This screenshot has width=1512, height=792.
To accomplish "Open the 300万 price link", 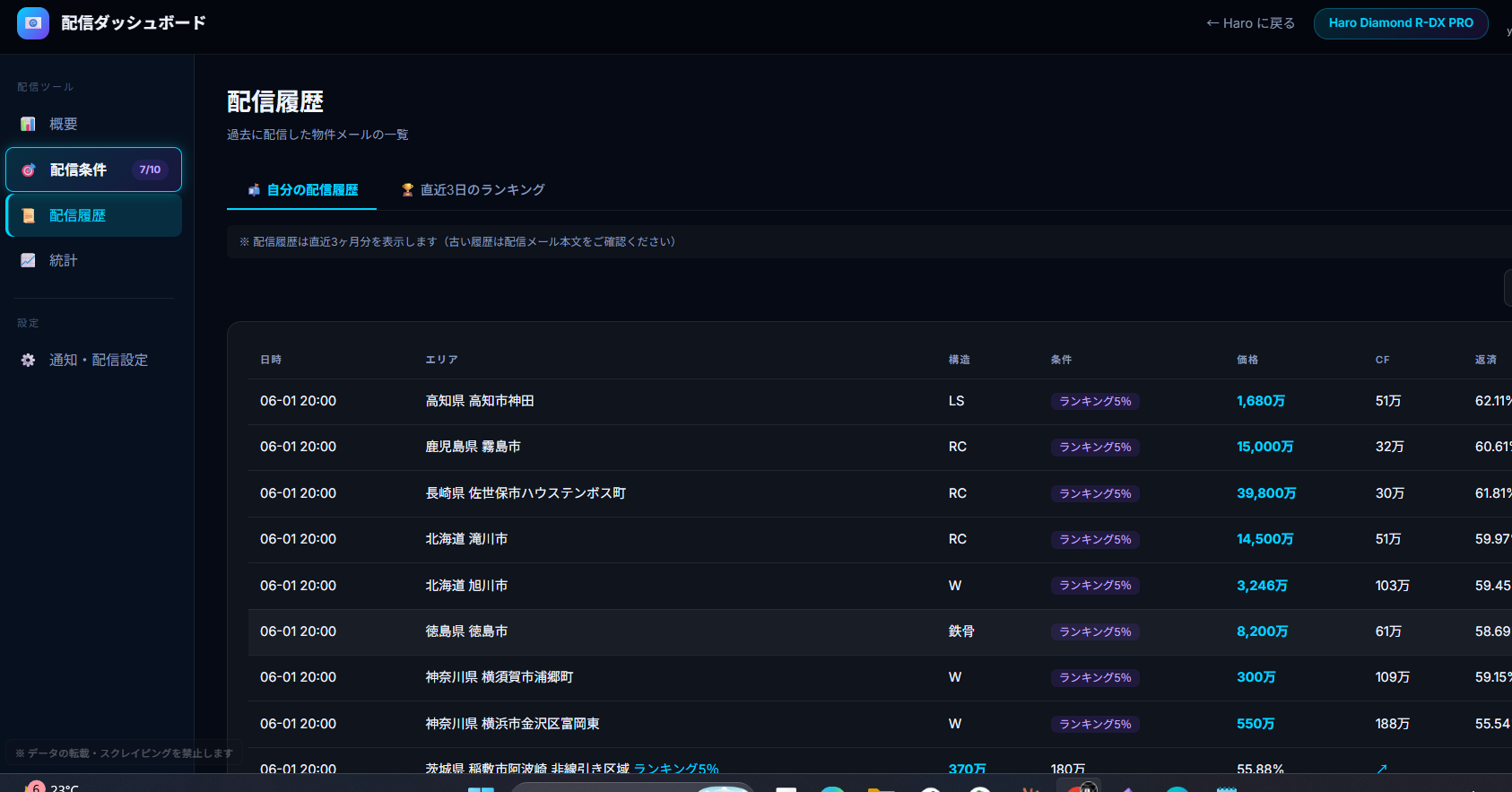I will 1256,677.
